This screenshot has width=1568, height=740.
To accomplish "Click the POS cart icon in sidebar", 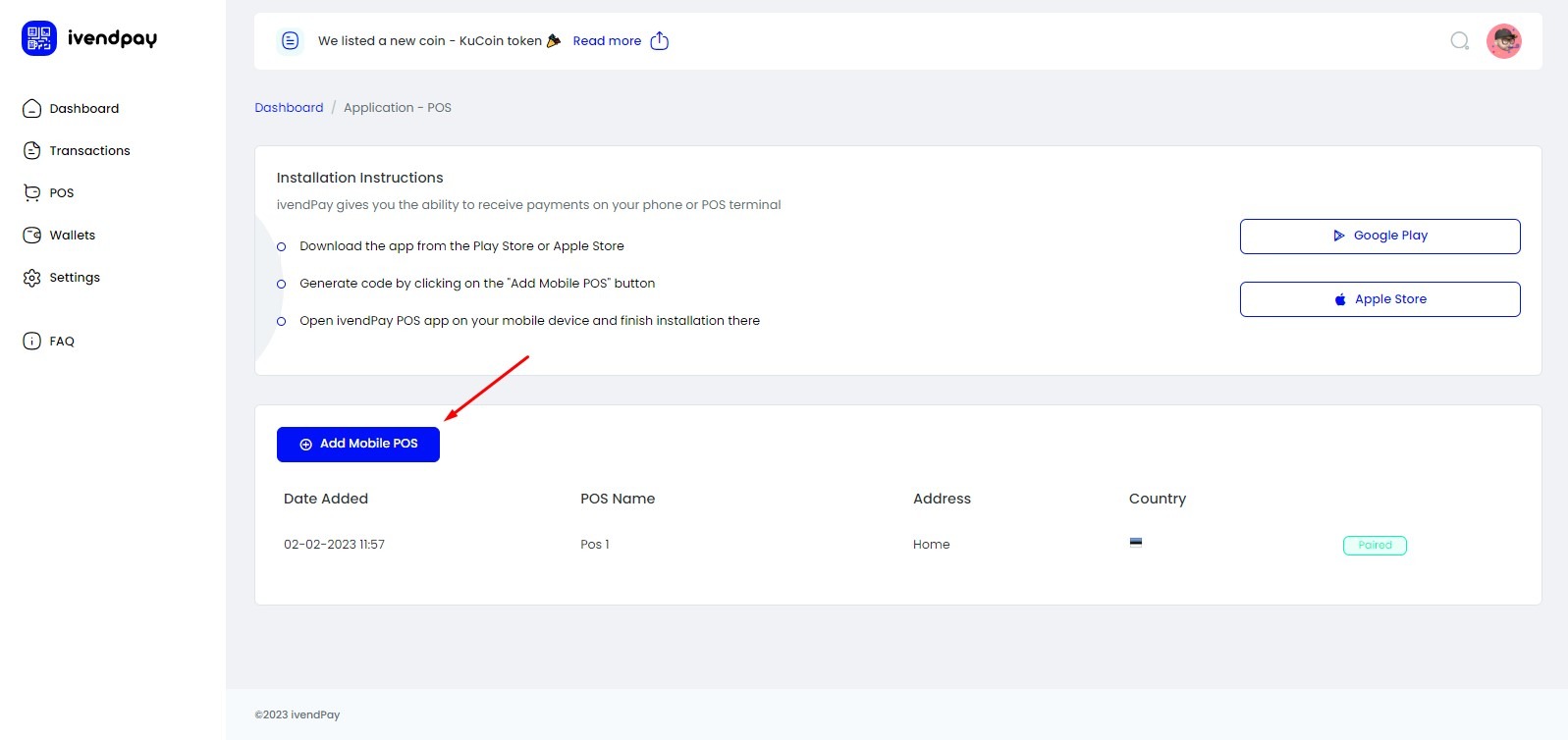I will coord(31,193).
